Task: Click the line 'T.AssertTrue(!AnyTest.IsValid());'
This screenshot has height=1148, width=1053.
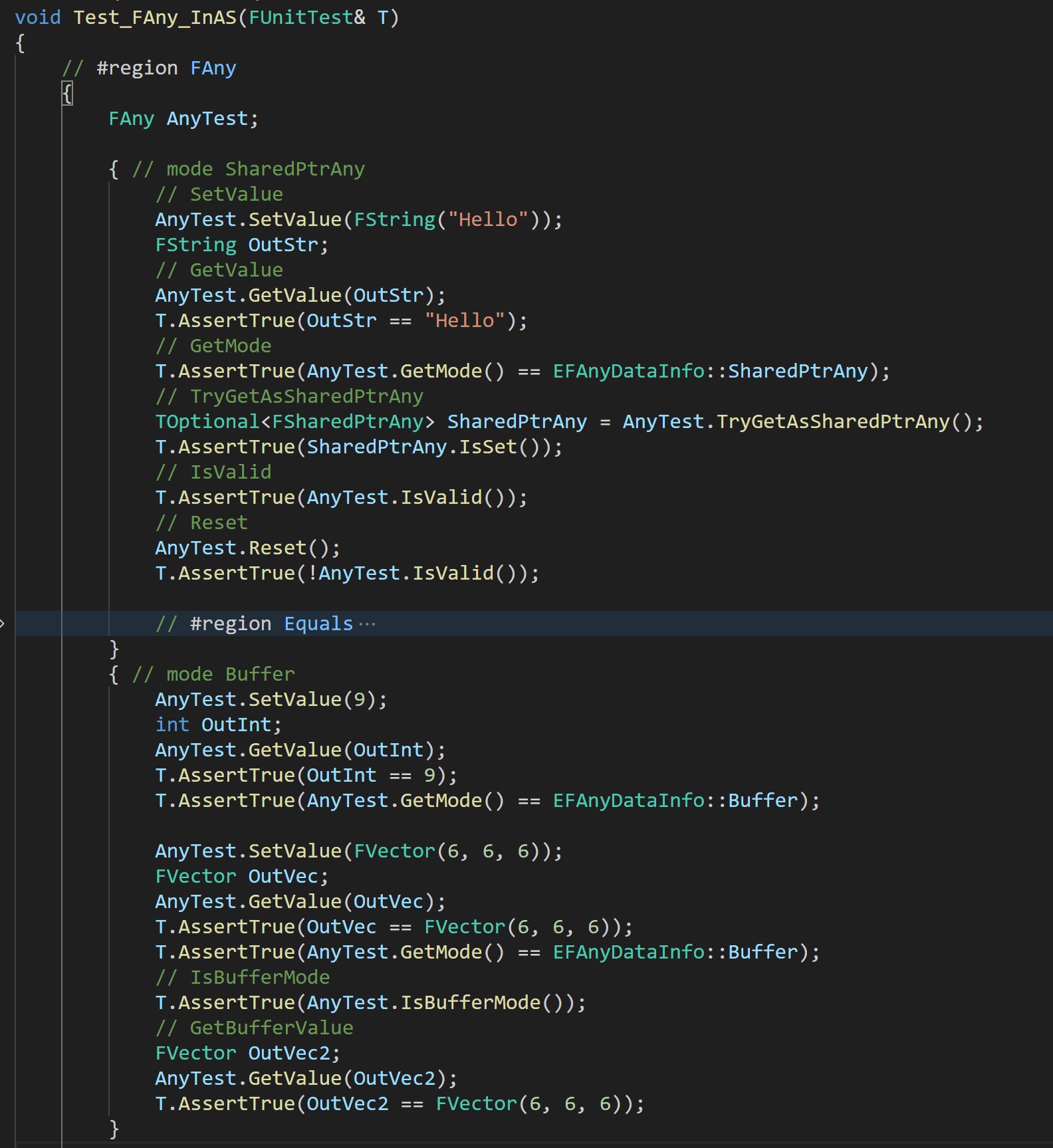Action: click(347, 573)
